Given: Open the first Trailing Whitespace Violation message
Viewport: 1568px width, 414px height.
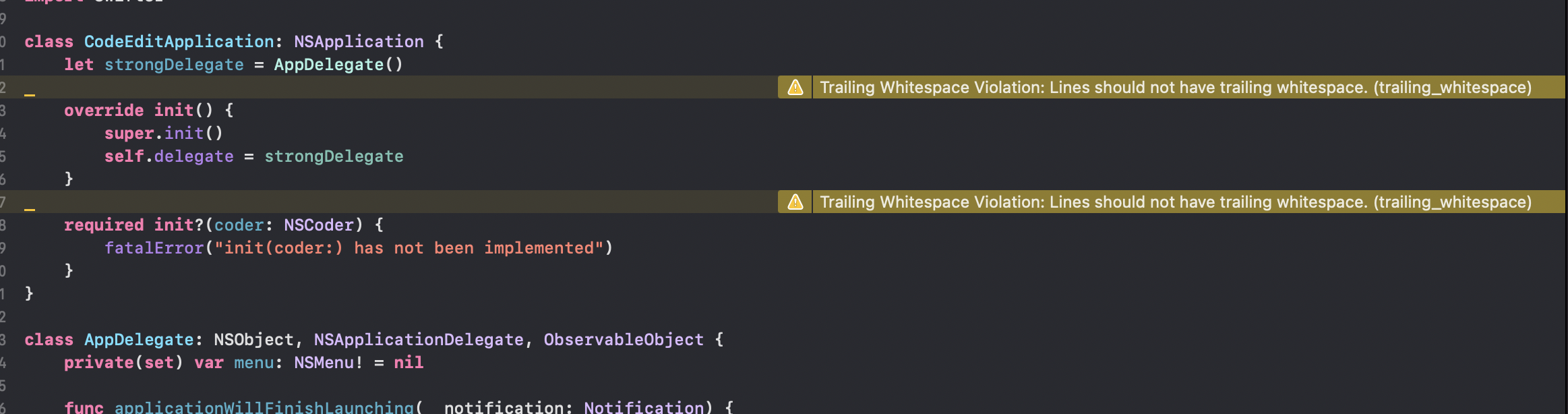Looking at the screenshot, I should (x=1176, y=87).
